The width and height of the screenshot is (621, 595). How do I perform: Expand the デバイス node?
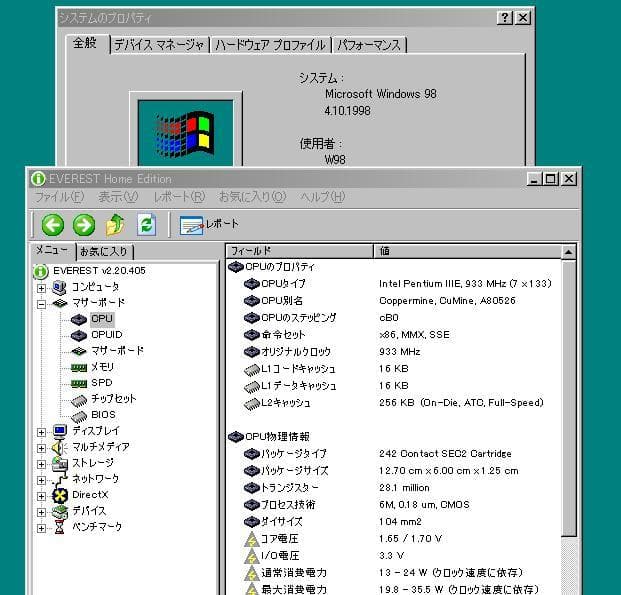41,512
